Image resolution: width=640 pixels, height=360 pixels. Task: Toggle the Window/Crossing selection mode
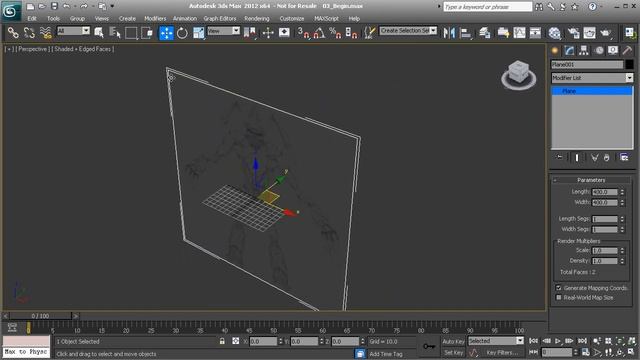coord(147,32)
